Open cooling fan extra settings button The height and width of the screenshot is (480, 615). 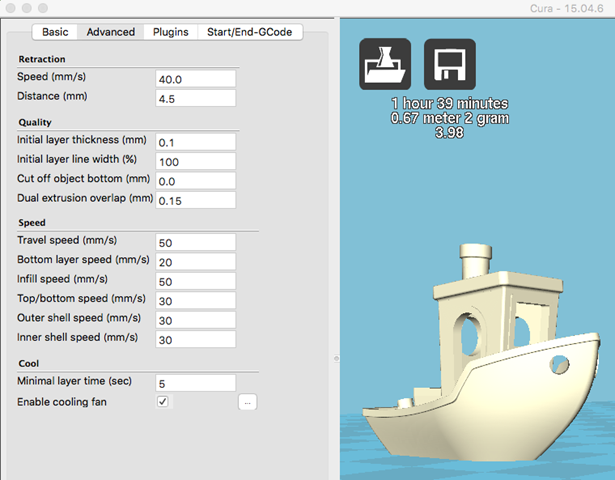248,402
